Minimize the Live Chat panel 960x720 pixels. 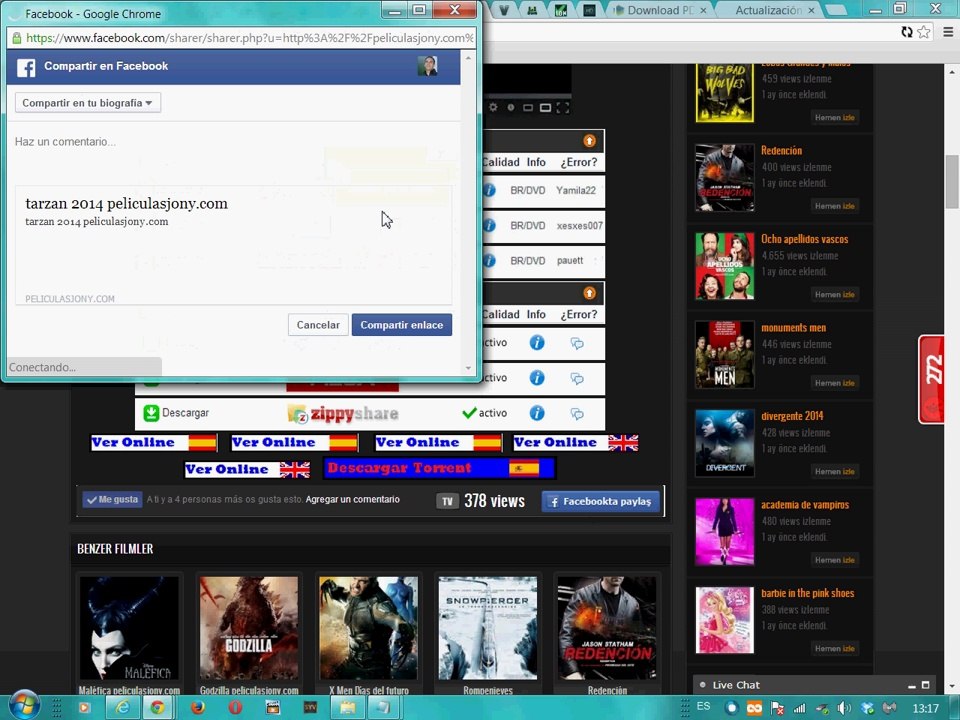point(912,686)
